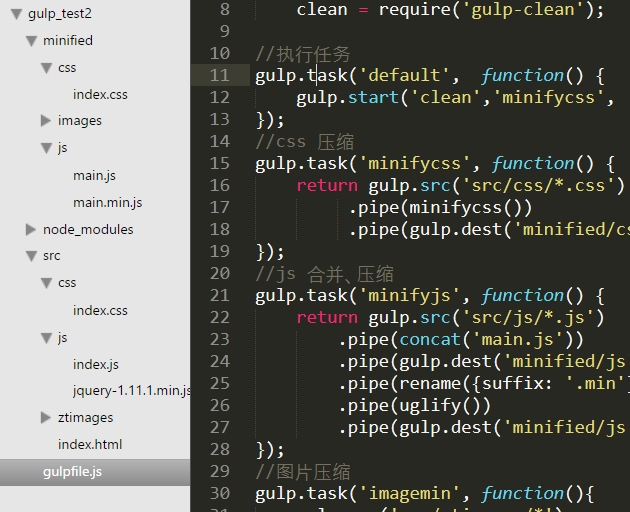Select gulpfile.js in the sidebar
This screenshot has width=630, height=512.
click(x=72, y=471)
